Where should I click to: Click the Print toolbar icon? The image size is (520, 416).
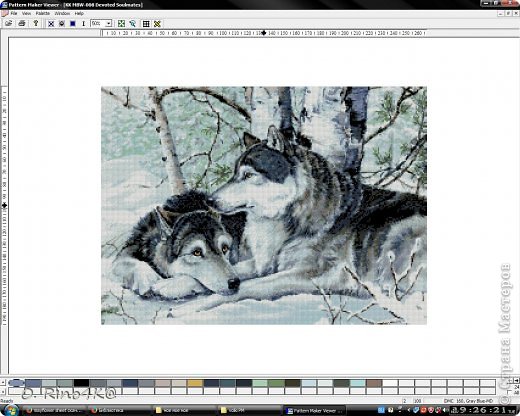(22, 23)
